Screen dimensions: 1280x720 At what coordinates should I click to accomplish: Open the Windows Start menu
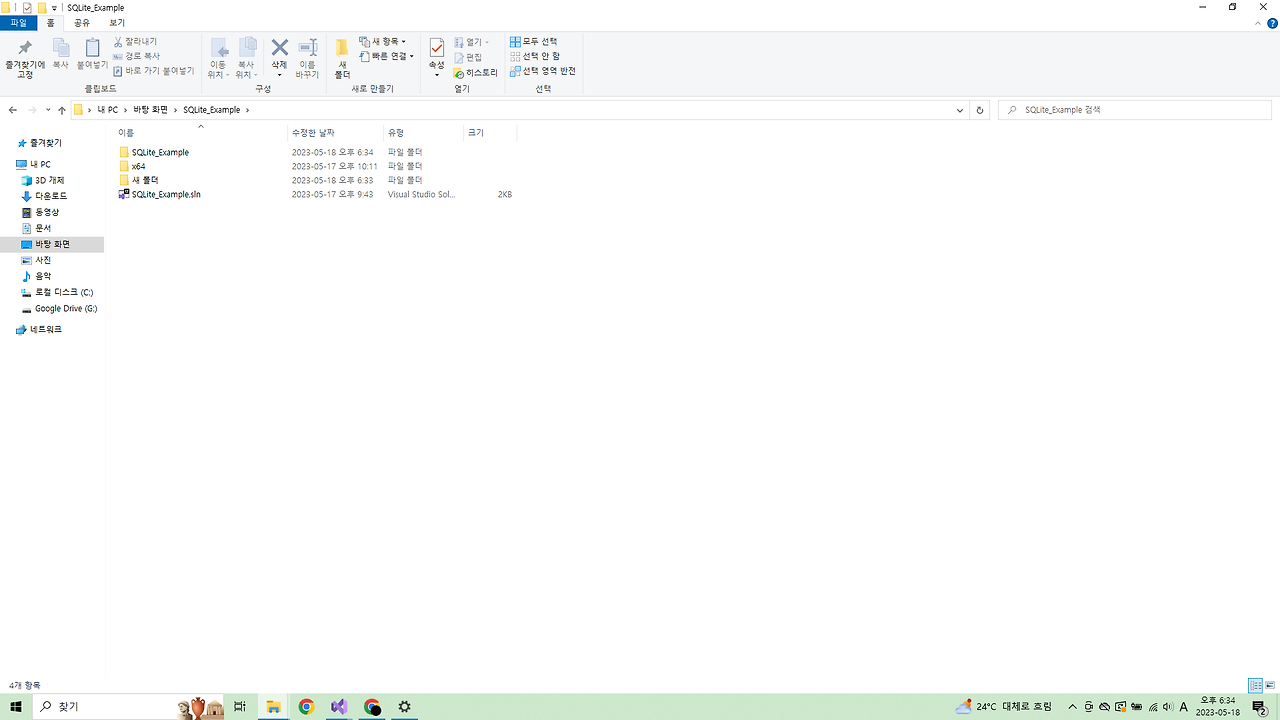[16, 706]
